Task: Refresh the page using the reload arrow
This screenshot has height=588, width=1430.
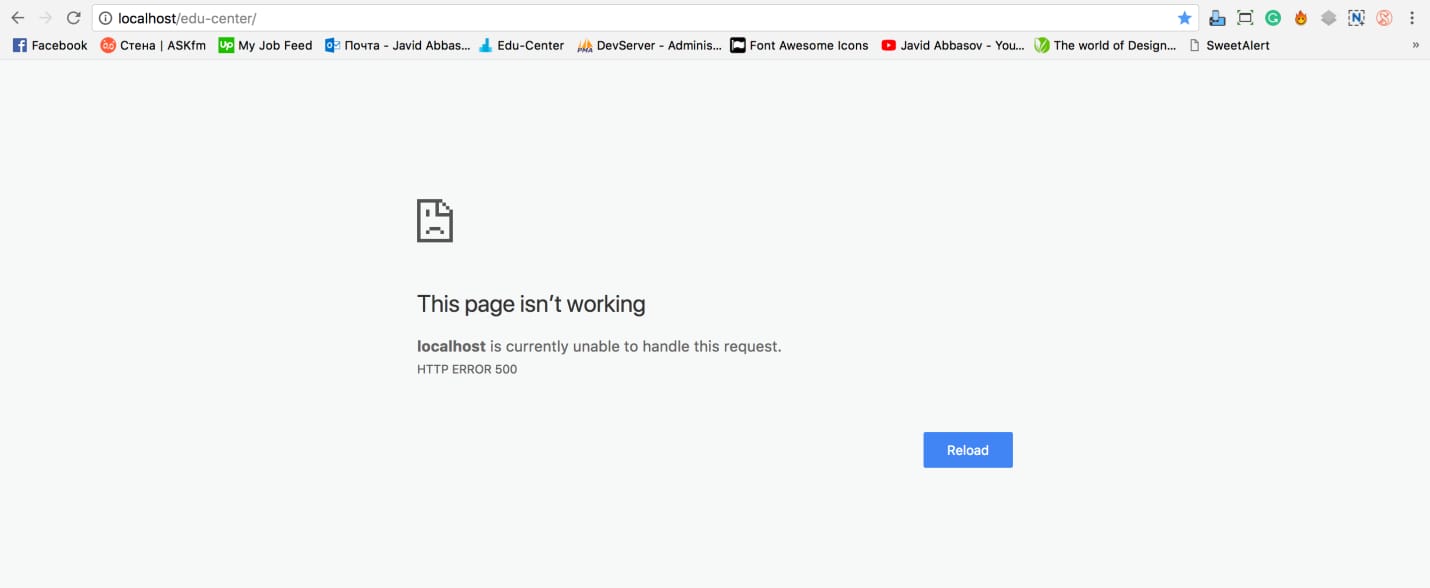Action: click(73, 17)
